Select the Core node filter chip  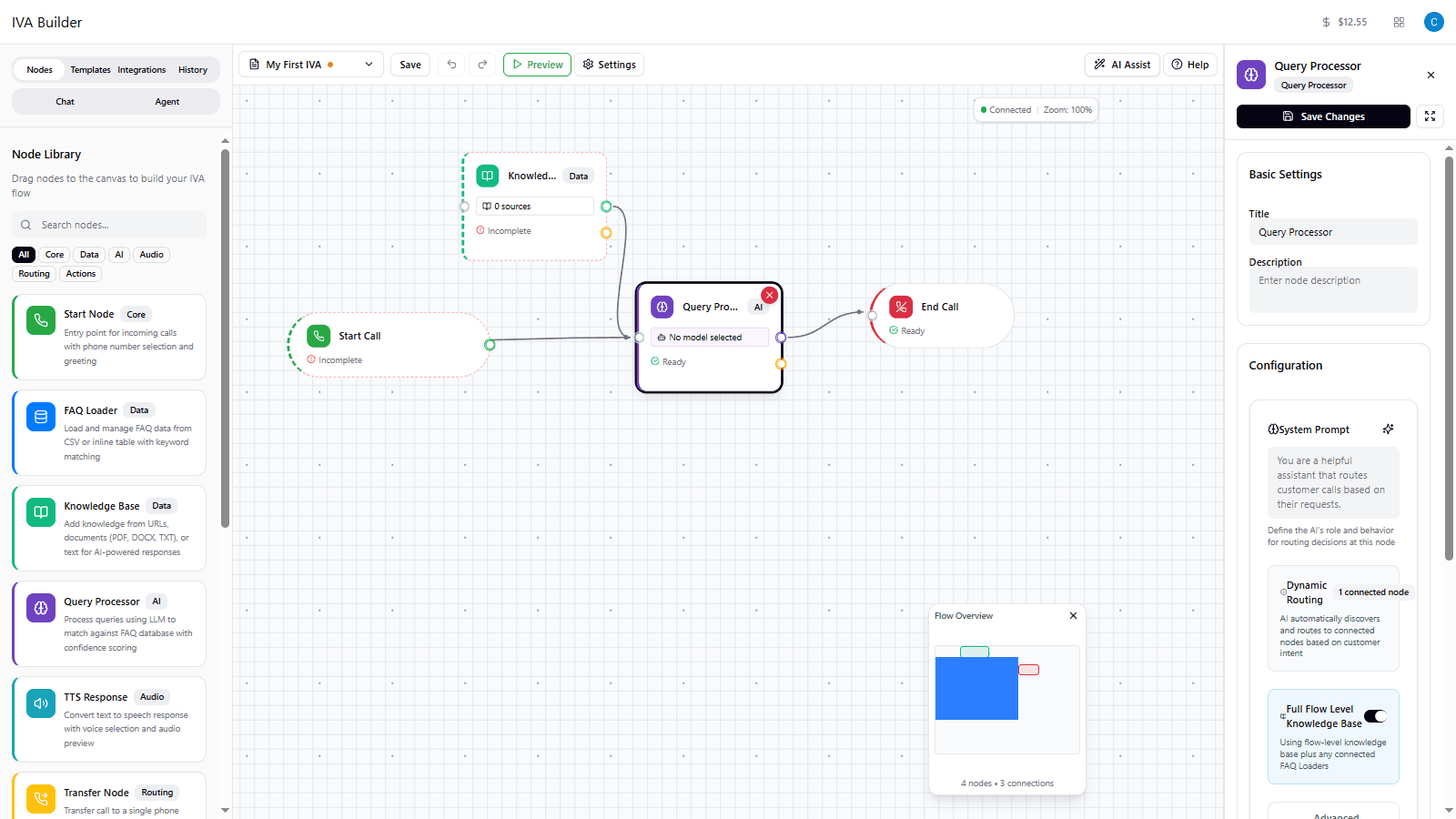[x=54, y=254]
